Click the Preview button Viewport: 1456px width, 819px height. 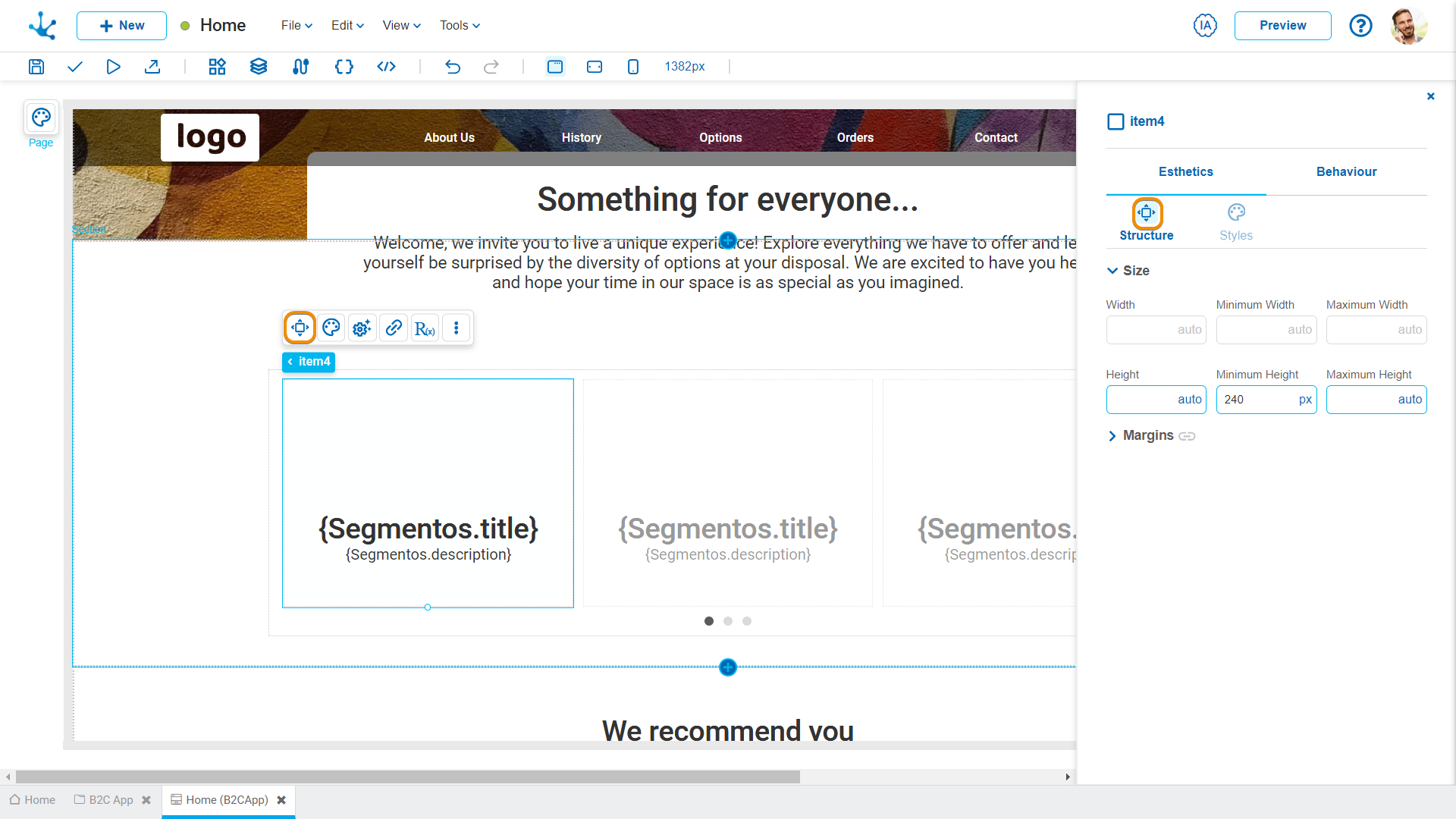pyautogui.click(x=1283, y=25)
